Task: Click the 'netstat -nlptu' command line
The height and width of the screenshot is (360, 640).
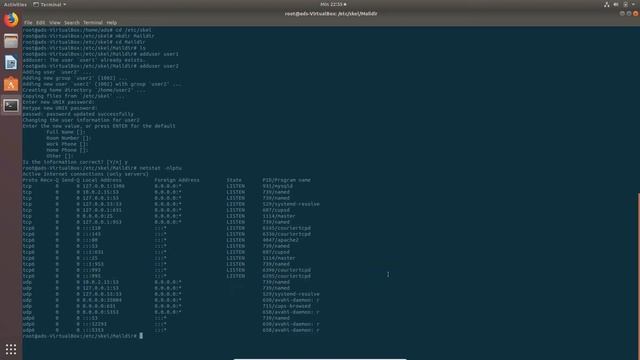Action: 102,168
